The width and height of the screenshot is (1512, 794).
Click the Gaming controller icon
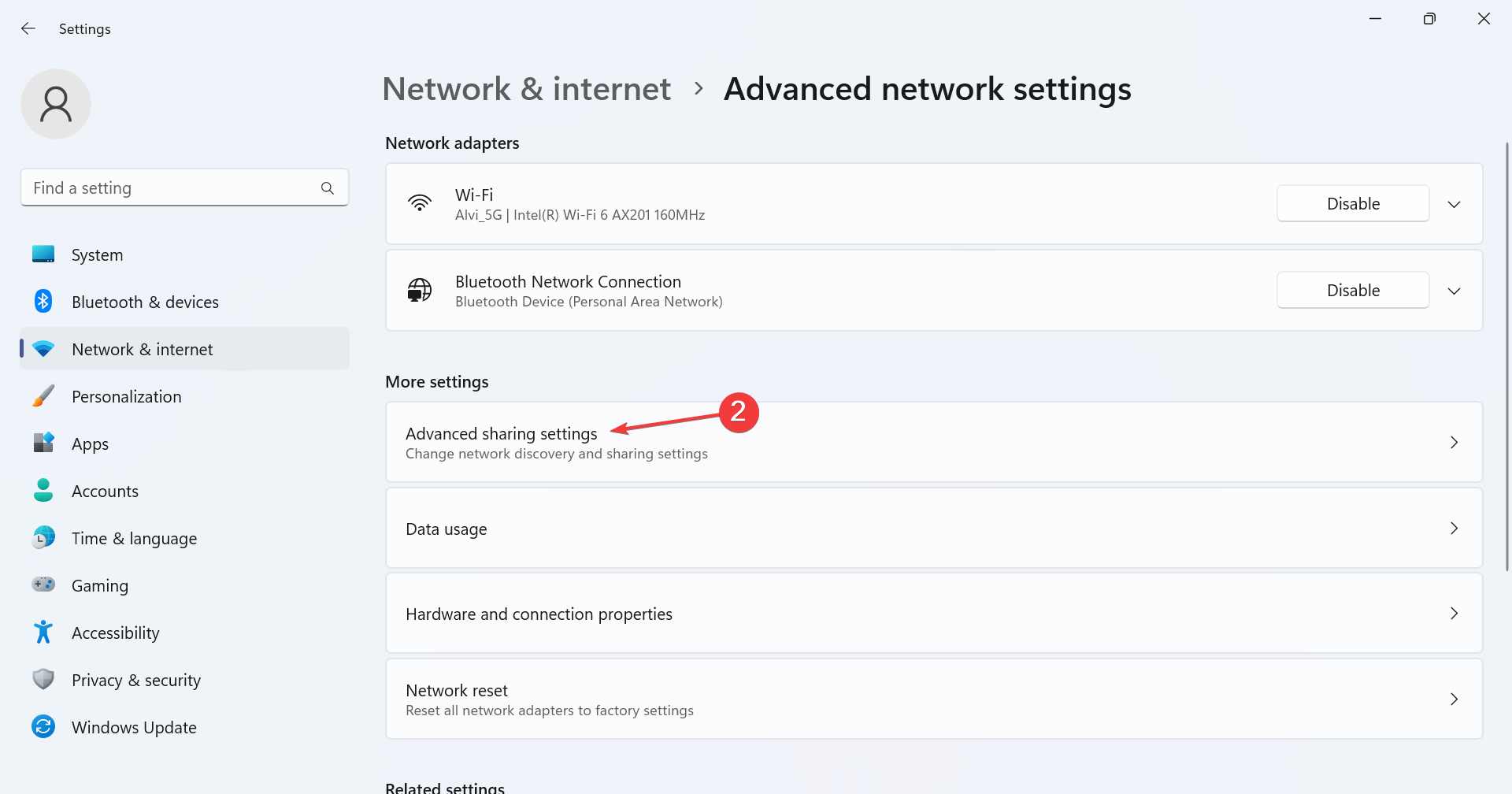pos(43,585)
